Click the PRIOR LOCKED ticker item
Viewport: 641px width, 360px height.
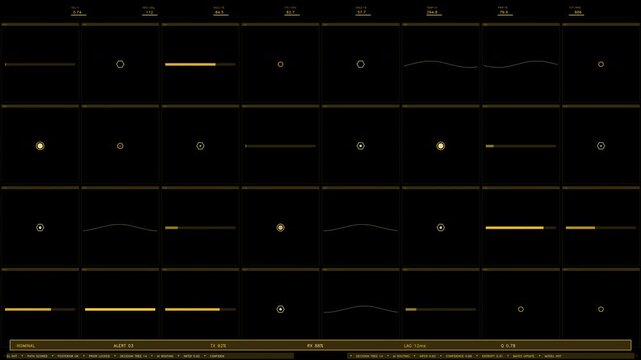coord(99,356)
